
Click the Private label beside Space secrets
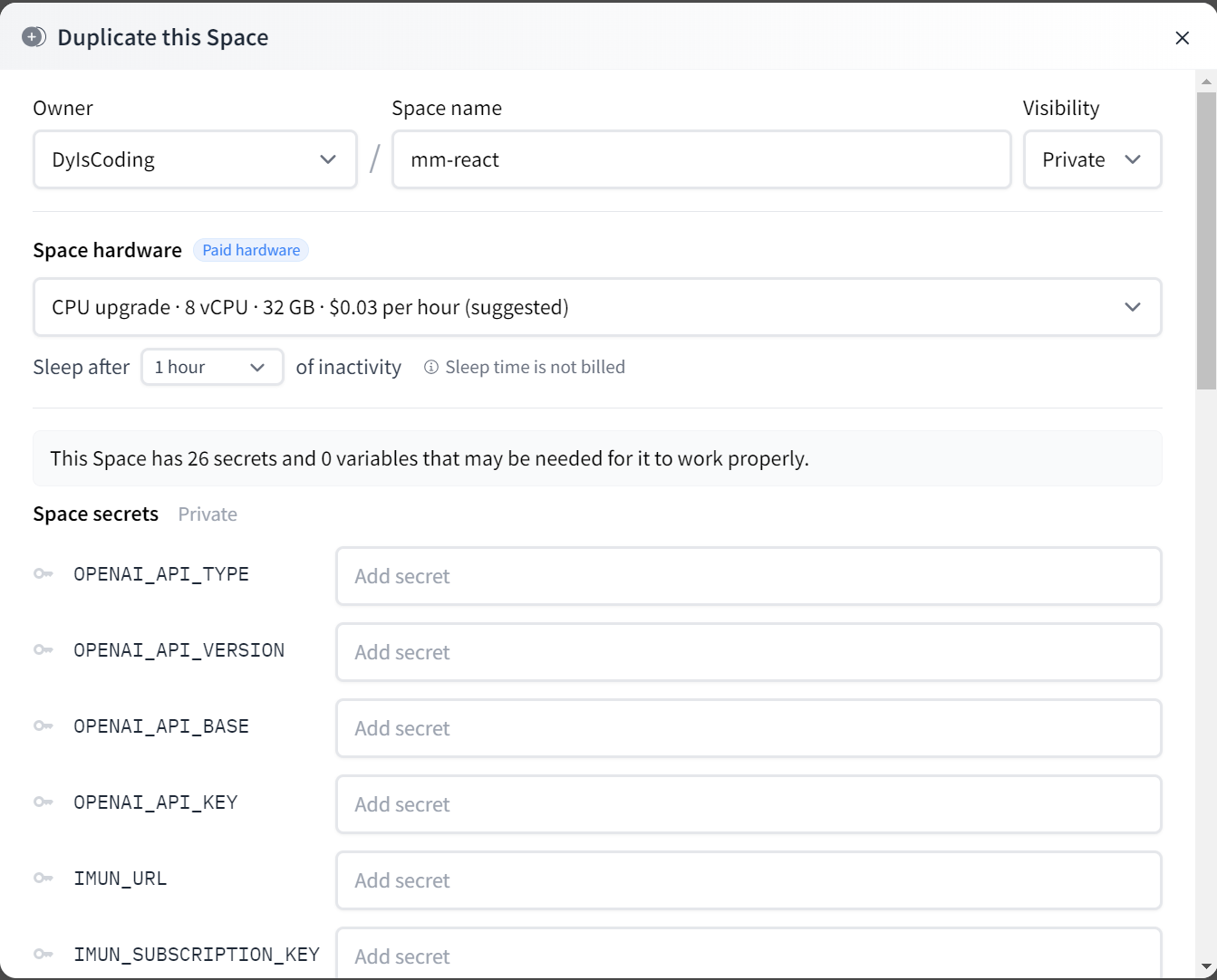coord(208,514)
